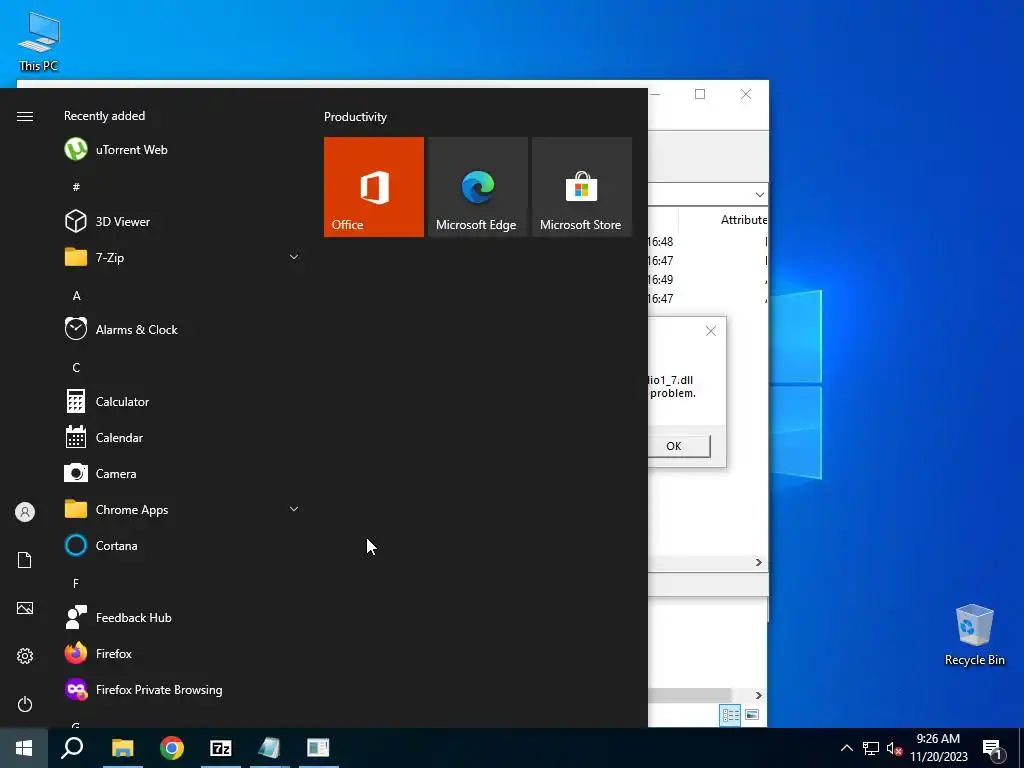Open Chrome Apps folder entry
The width and height of the screenshot is (1024, 768).
click(182, 509)
